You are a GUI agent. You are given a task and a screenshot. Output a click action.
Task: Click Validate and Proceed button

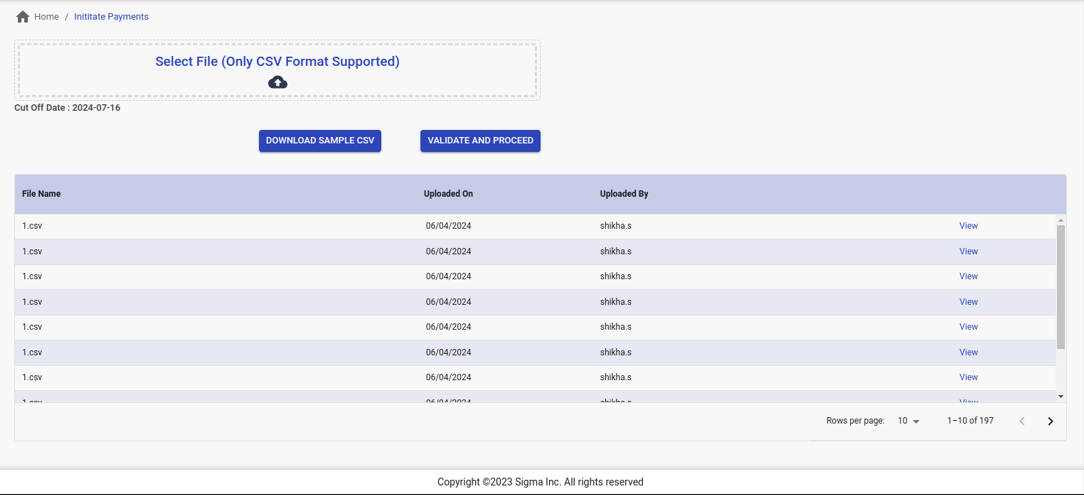tap(480, 140)
